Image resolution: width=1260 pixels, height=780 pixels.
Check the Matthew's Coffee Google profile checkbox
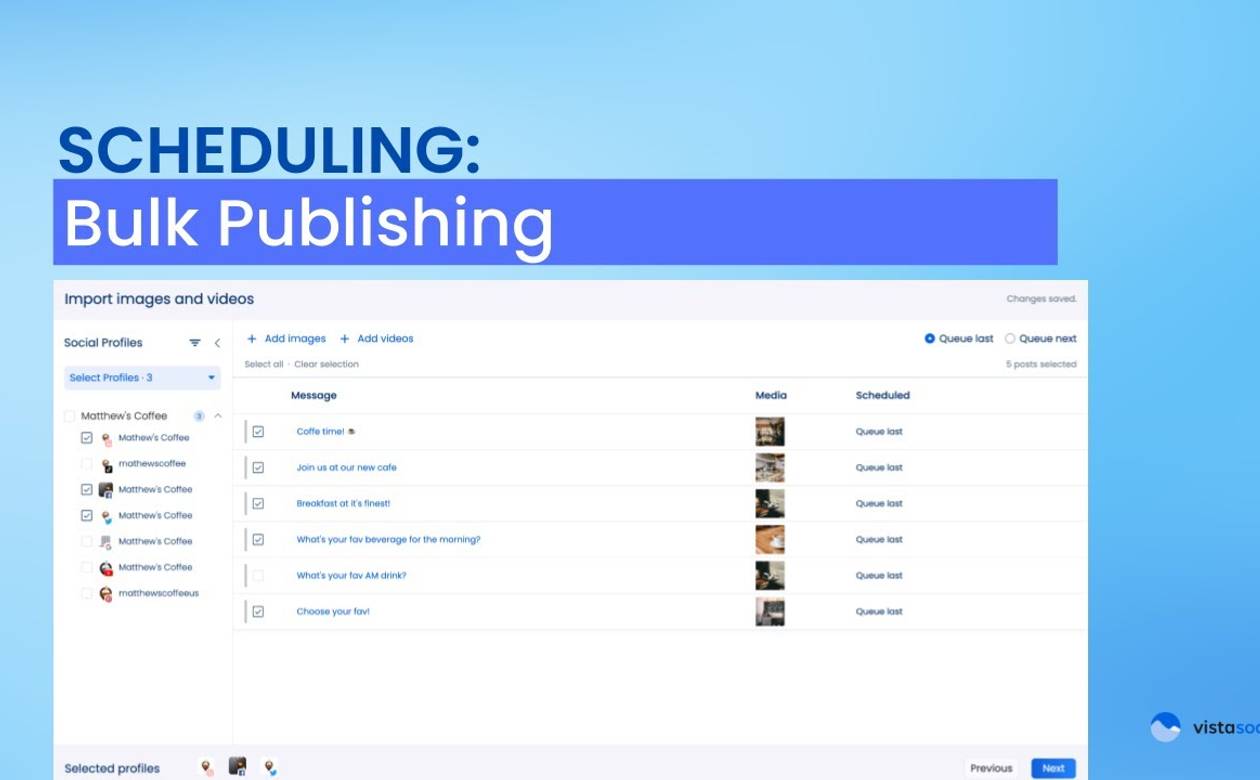point(87,542)
